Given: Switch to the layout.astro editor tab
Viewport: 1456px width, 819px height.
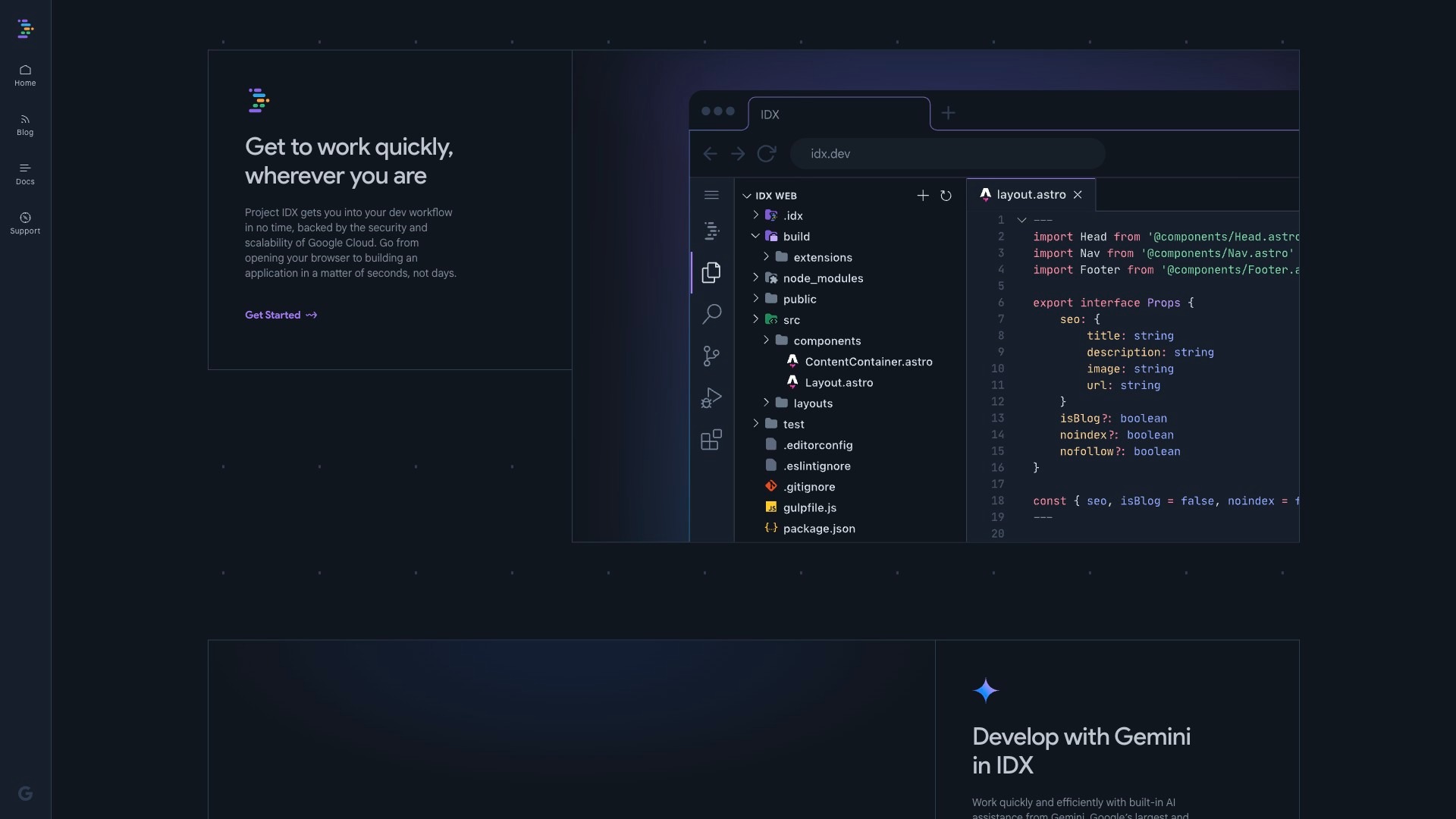Looking at the screenshot, I should pyautogui.click(x=1030, y=195).
